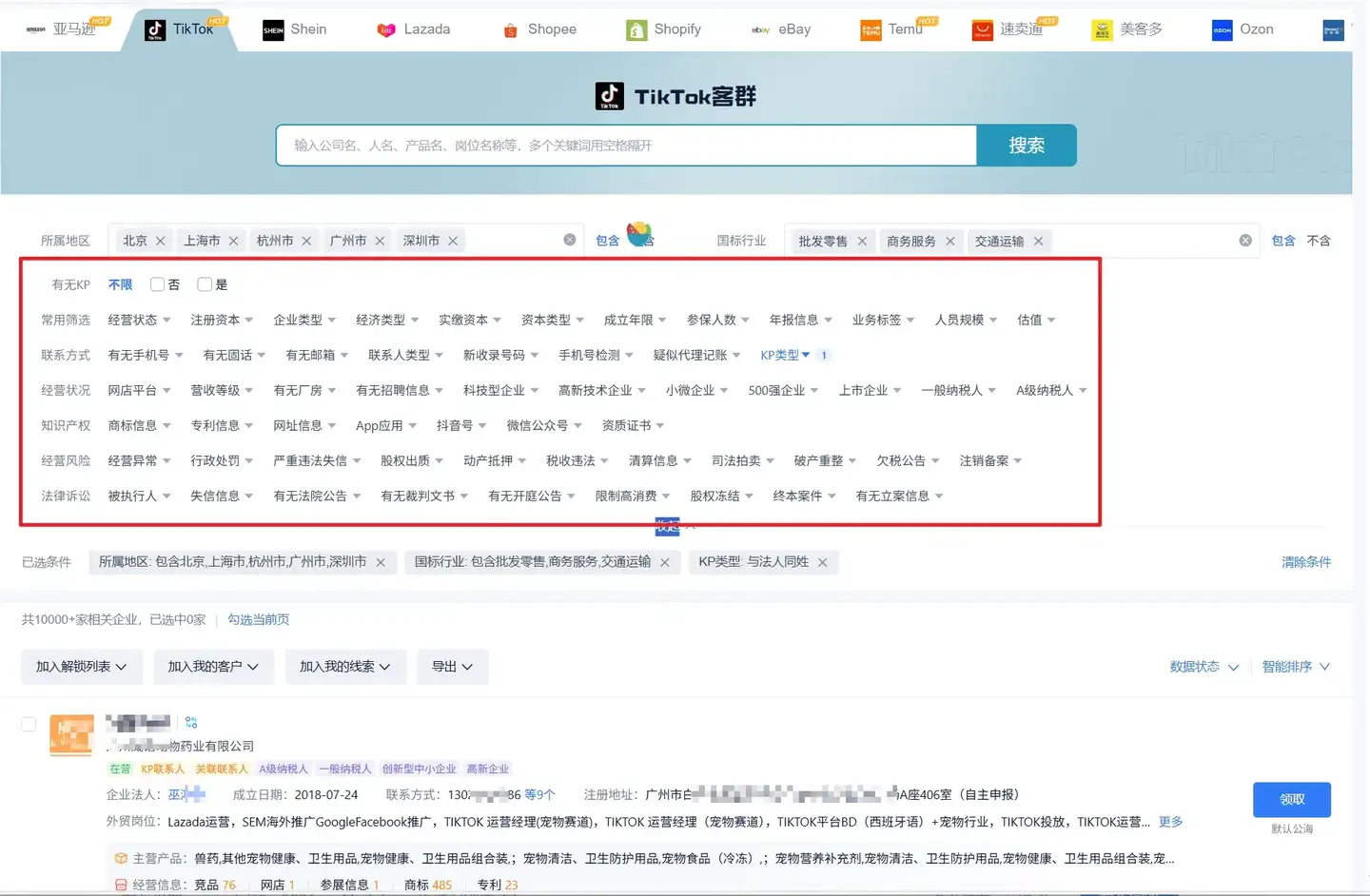1370x896 pixels.
Task: Remove the 深圳市 region tag
Action: point(453,241)
